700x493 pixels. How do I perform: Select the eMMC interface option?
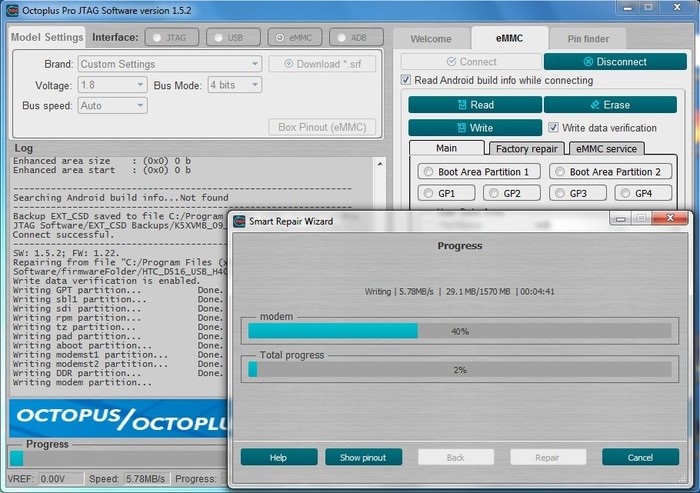293,38
